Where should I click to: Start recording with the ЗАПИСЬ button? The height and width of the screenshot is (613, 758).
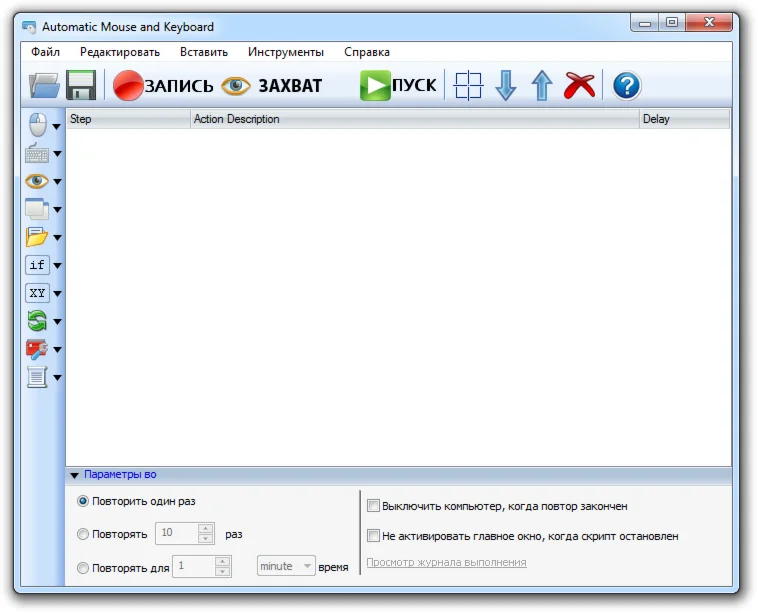[x=163, y=86]
